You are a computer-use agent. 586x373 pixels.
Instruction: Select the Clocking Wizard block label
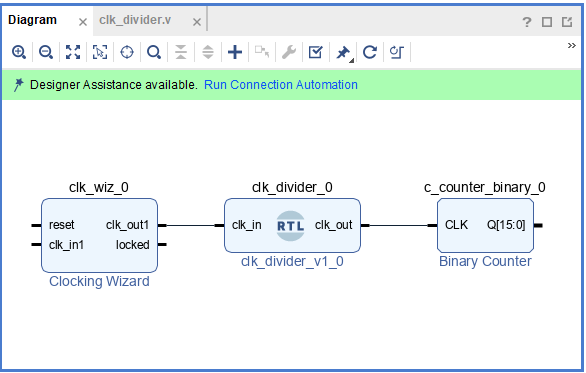point(99,281)
